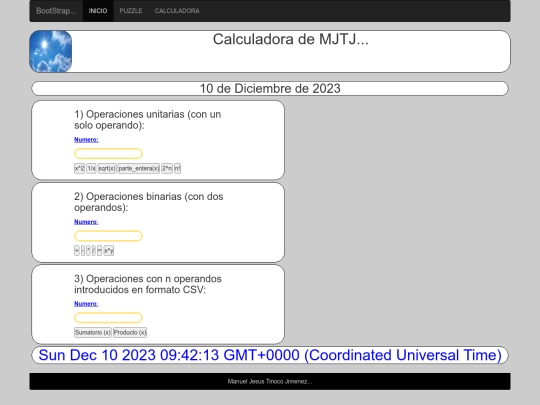Go to the PUZZLE menu item
This screenshot has width=540, height=405.
click(131, 11)
